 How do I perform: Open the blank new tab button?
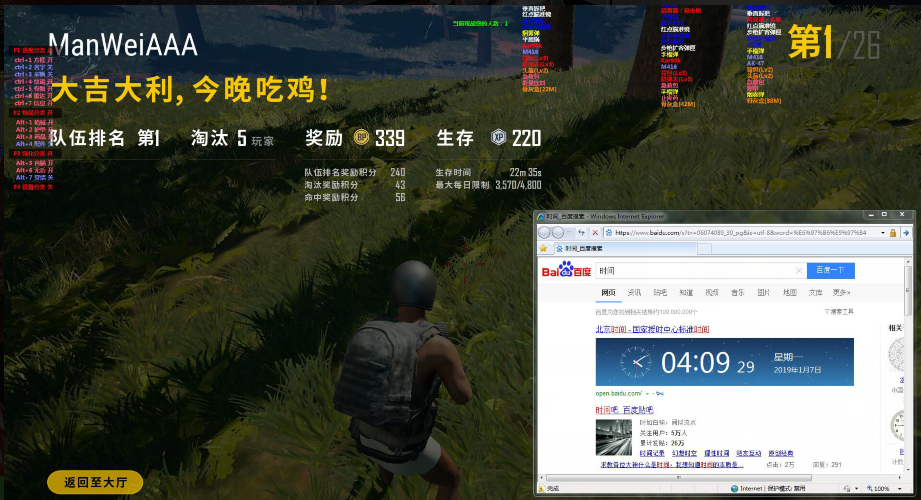coord(704,249)
